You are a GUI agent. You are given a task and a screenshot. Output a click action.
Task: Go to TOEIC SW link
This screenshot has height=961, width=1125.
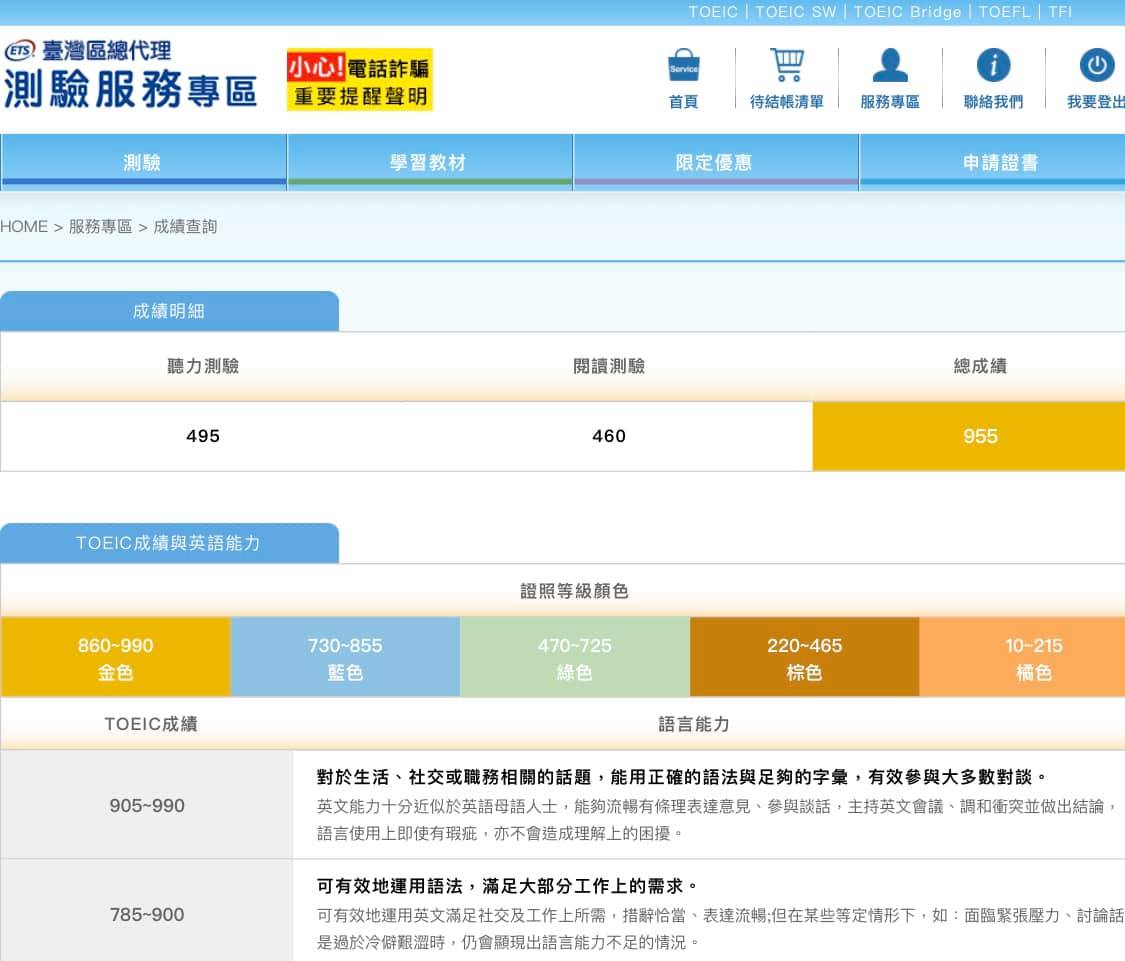pos(796,11)
